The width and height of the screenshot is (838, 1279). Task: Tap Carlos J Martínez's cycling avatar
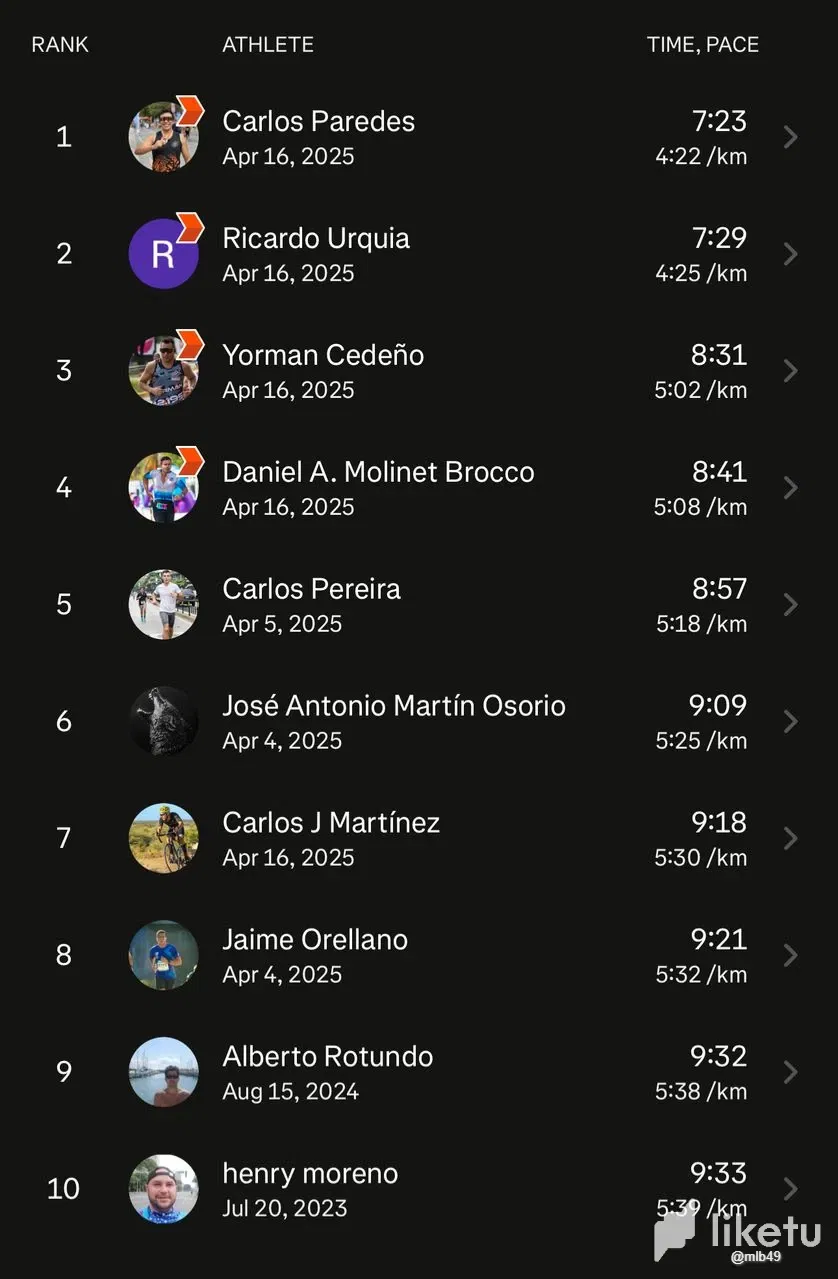(163, 838)
